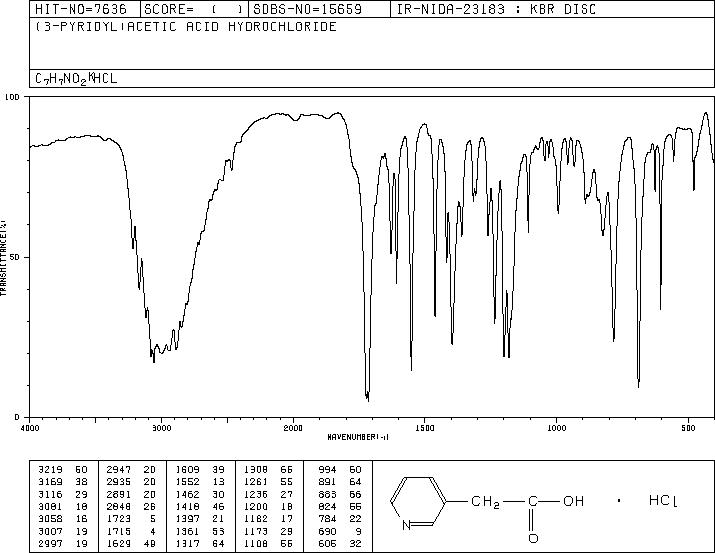Screen dimensions: 715x553
Task: Click the 3081 peak entry in table
Action: [x=63, y=506]
